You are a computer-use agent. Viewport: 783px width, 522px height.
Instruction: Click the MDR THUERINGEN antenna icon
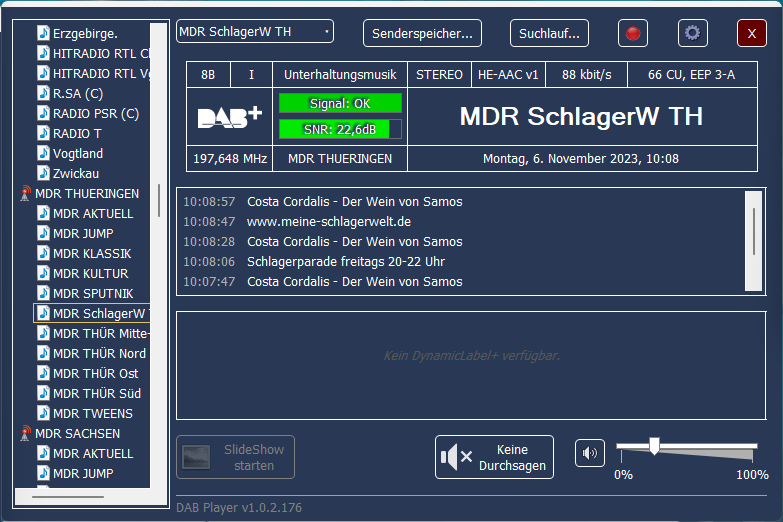26,194
